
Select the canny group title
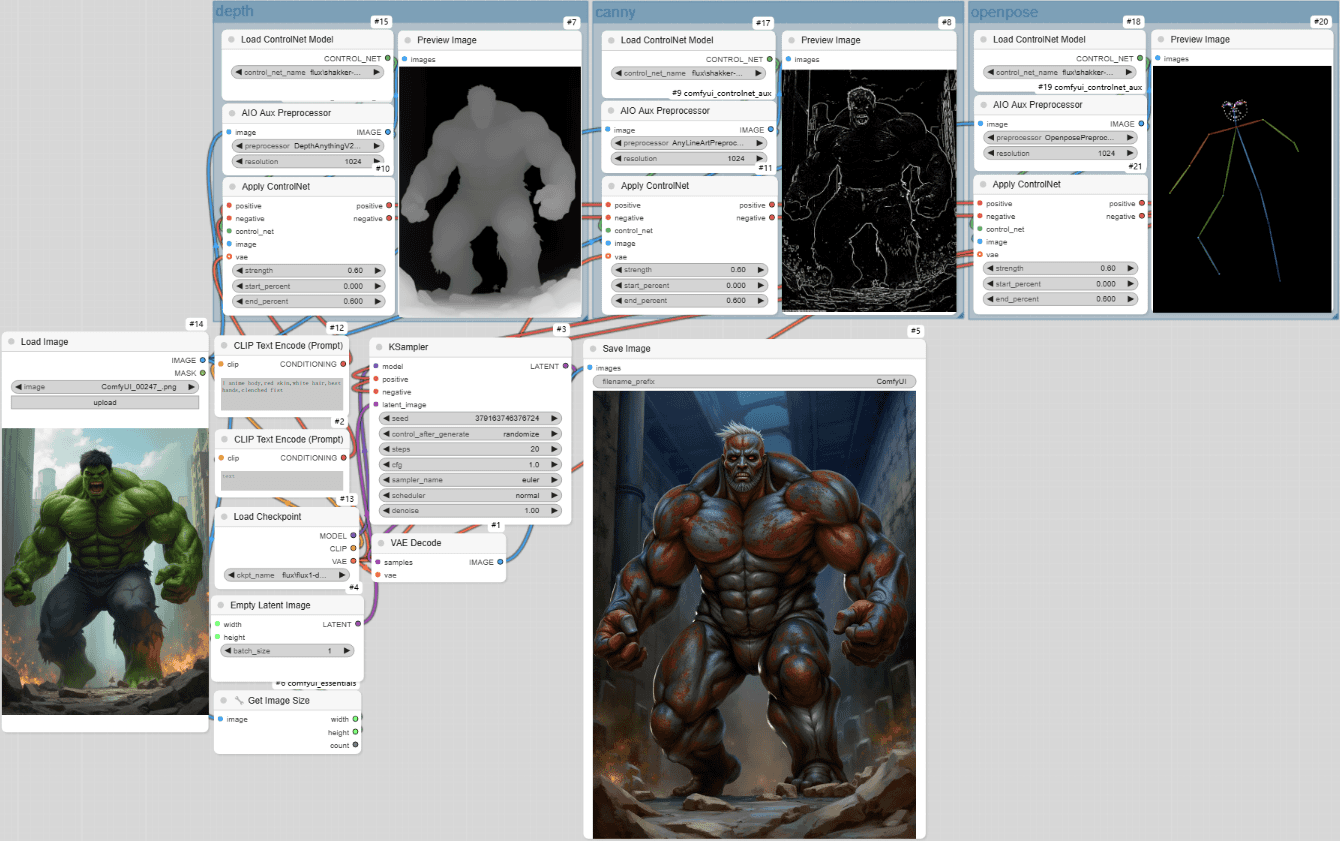pyautogui.click(x=616, y=12)
